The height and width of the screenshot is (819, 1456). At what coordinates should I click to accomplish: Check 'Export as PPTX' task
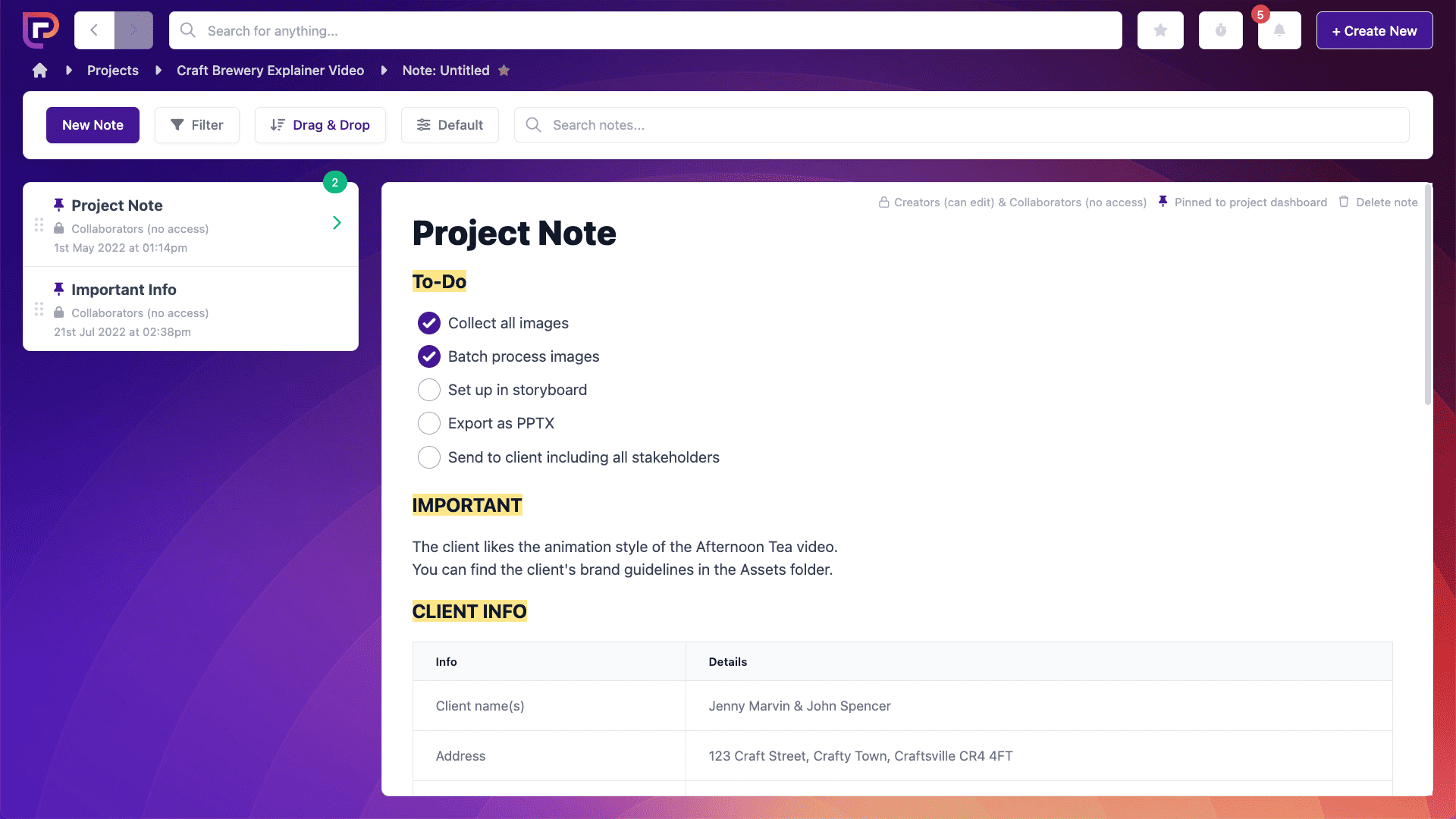(x=428, y=423)
